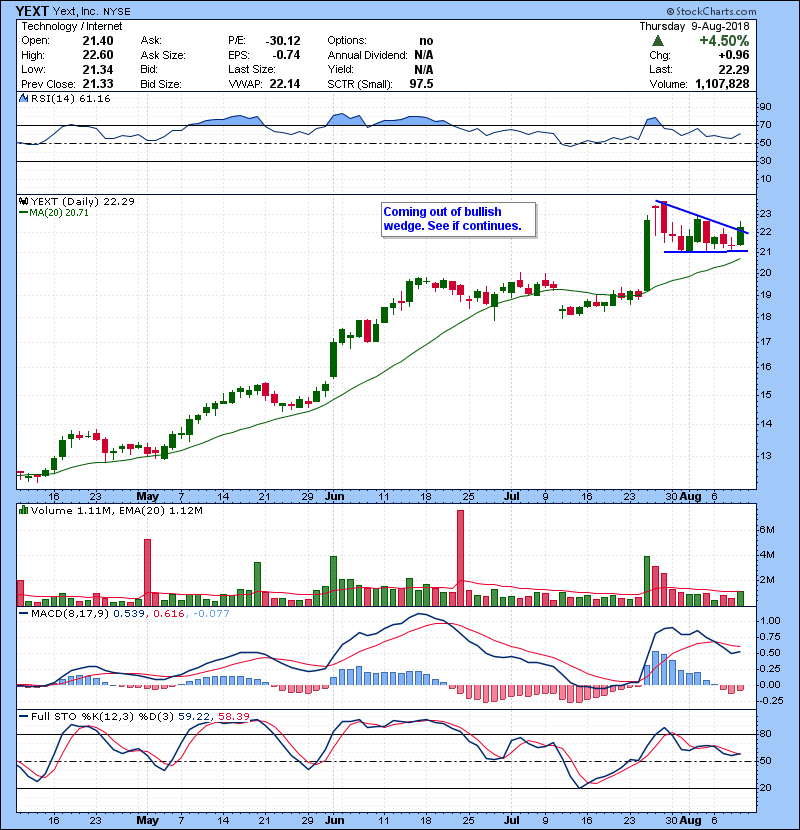Click the Full STO legend marker icon
Screen dimensions: 800x830
[x=23, y=717]
